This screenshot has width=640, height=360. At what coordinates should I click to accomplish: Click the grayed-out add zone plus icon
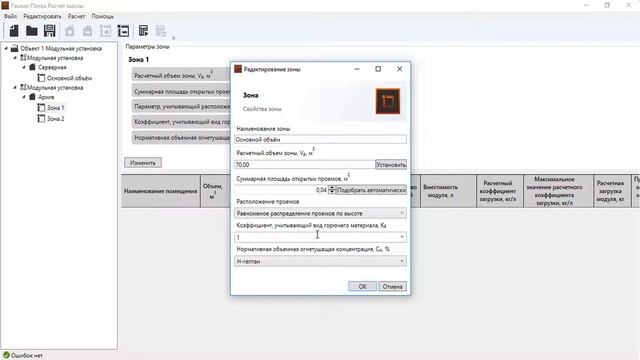point(105,31)
